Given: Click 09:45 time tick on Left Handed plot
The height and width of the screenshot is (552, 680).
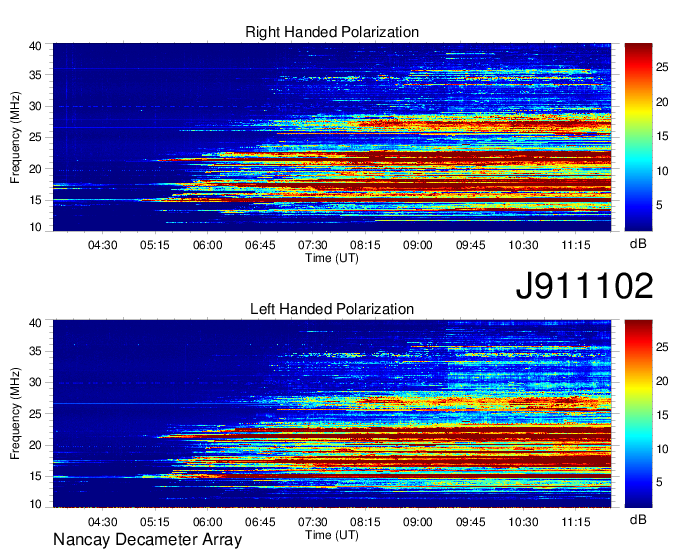Looking at the screenshot, I should coord(471,522).
